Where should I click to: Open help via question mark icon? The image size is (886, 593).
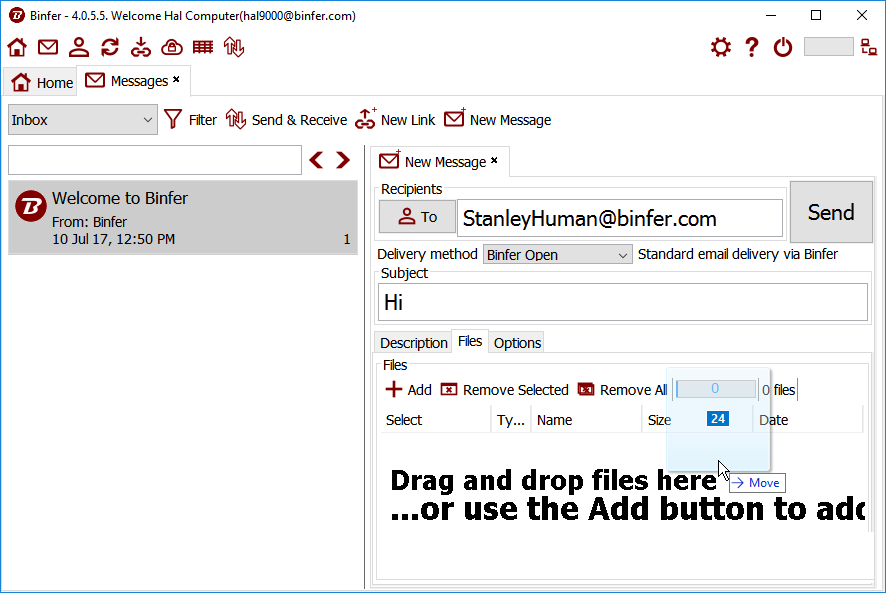coord(752,47)
